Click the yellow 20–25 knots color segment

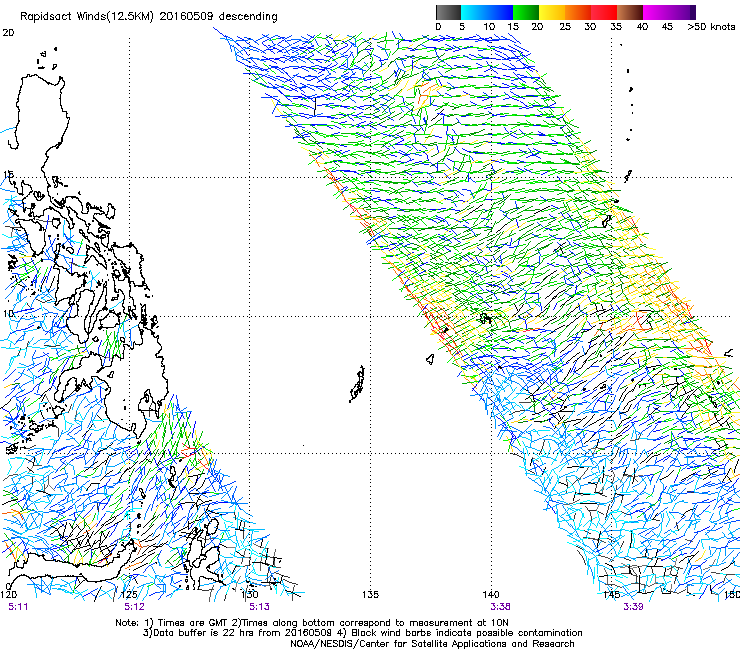pos(552,12)
